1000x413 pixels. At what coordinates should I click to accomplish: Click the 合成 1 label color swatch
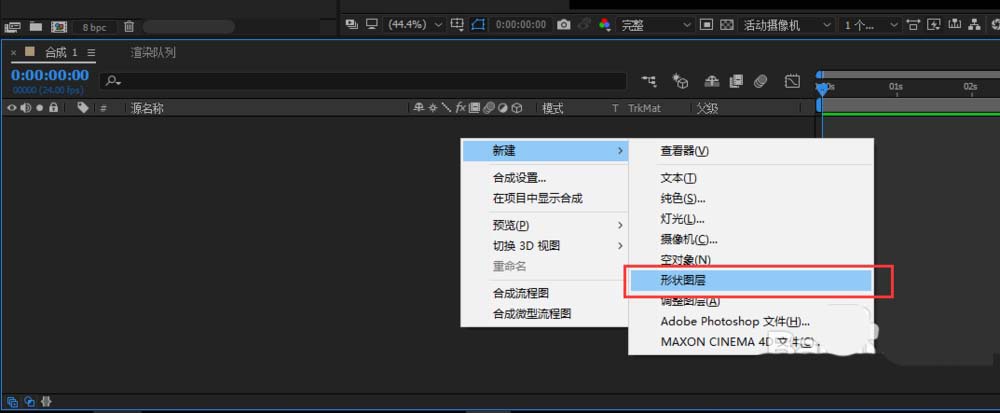pos(29,52)
